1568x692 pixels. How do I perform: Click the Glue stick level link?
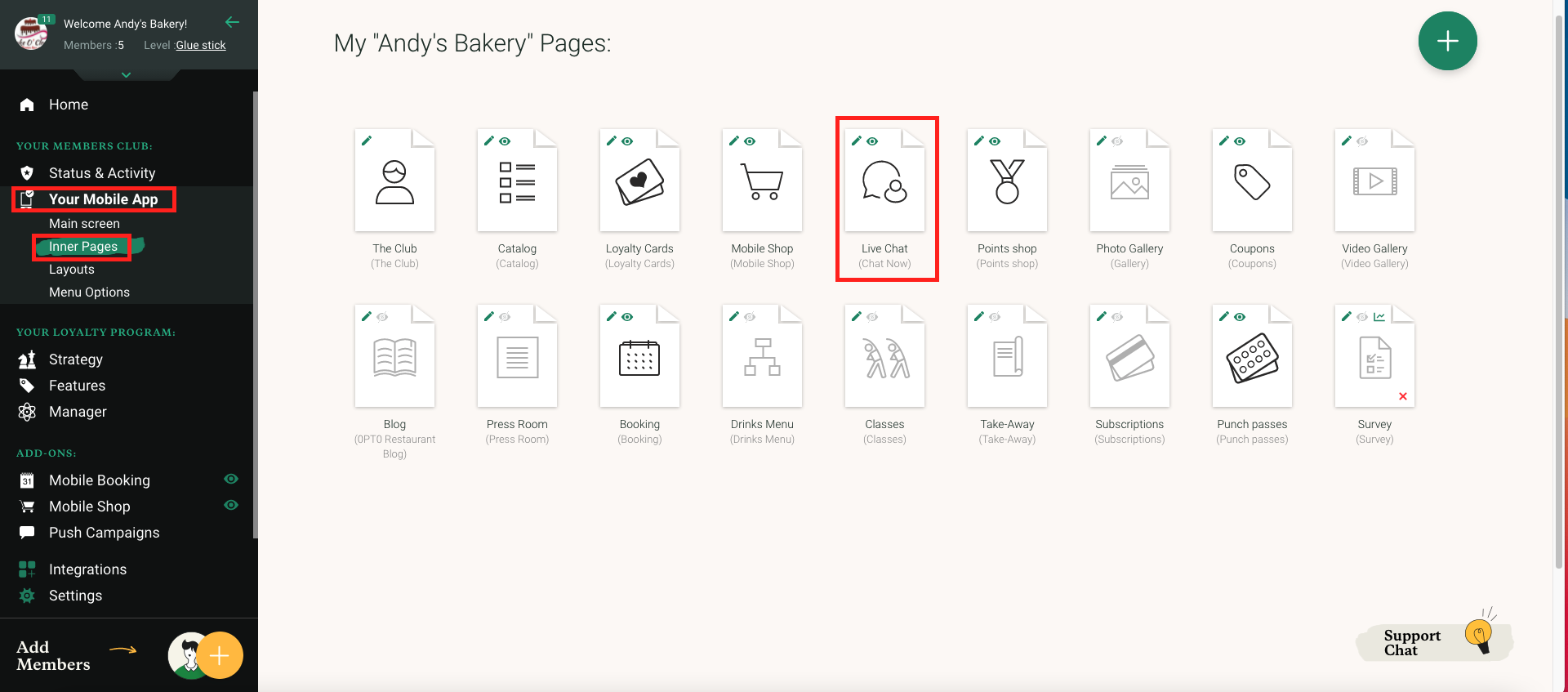201,45
